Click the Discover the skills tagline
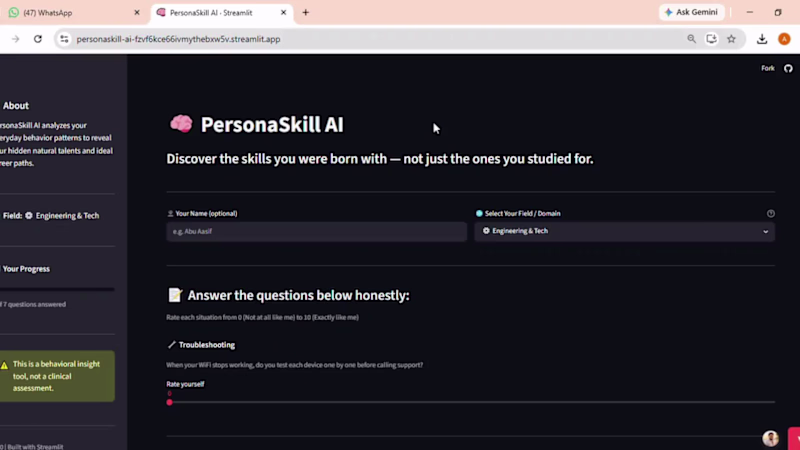The width and height of the screenshot is (800, 450). (380, 159)
